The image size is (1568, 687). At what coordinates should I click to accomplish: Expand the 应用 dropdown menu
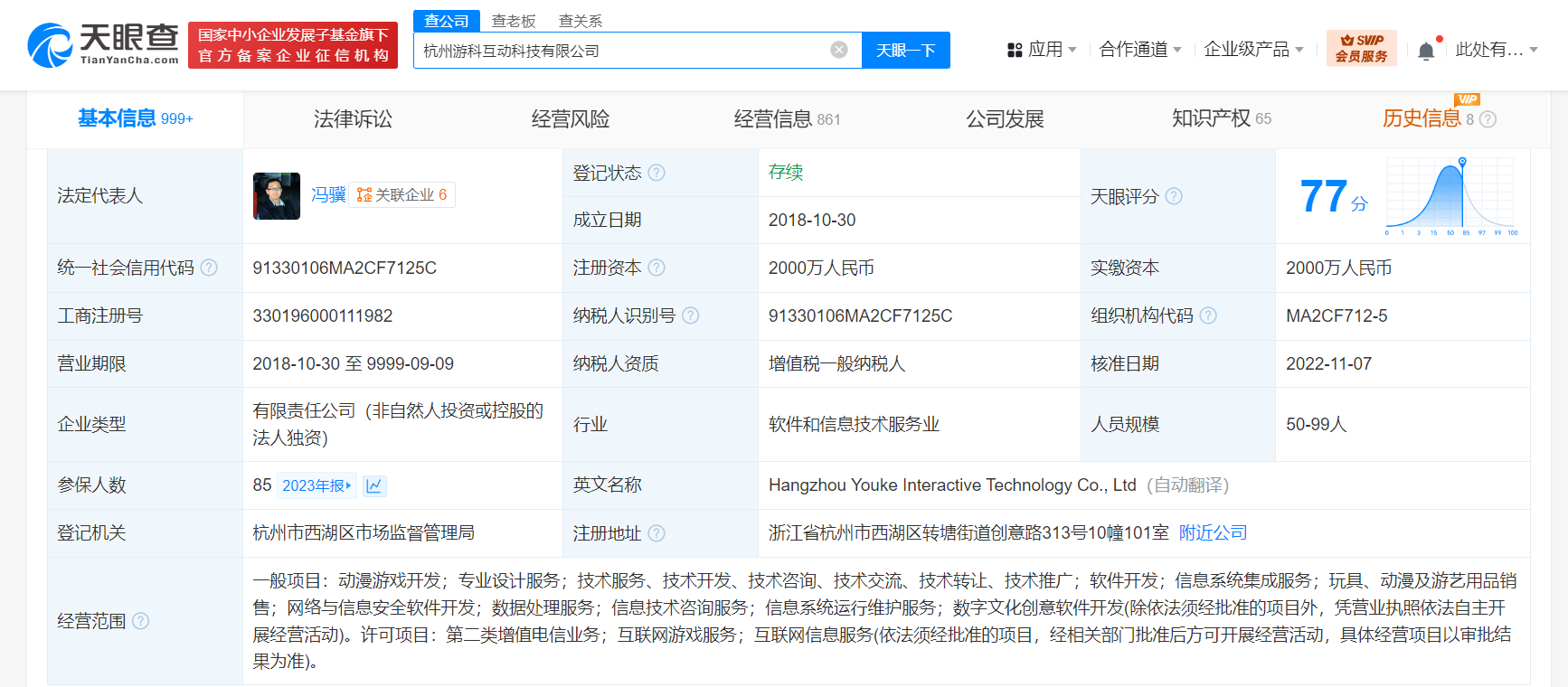[1042, 50]
